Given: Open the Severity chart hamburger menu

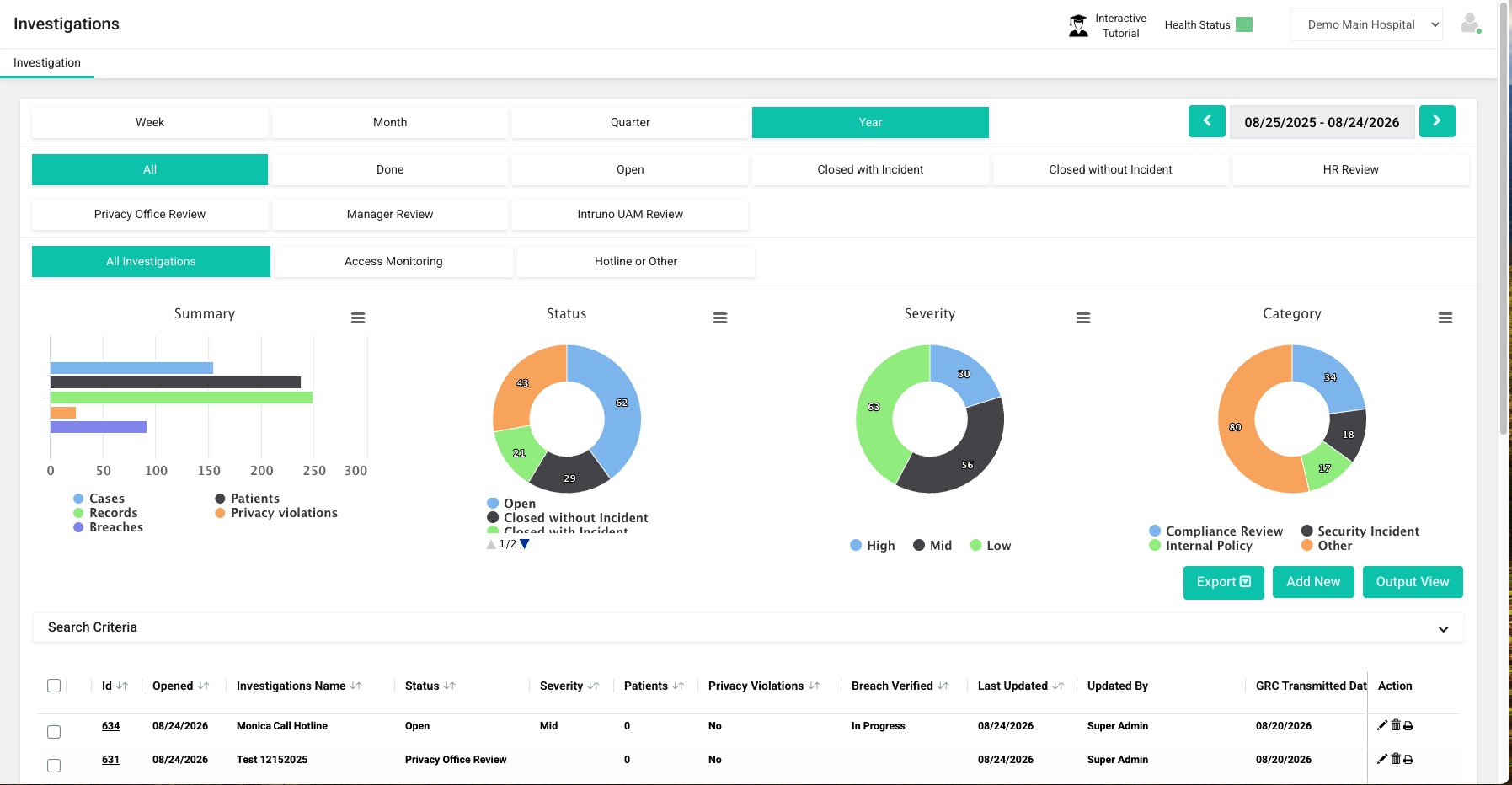Looking at the screenshot, I should pos(1083,318).
